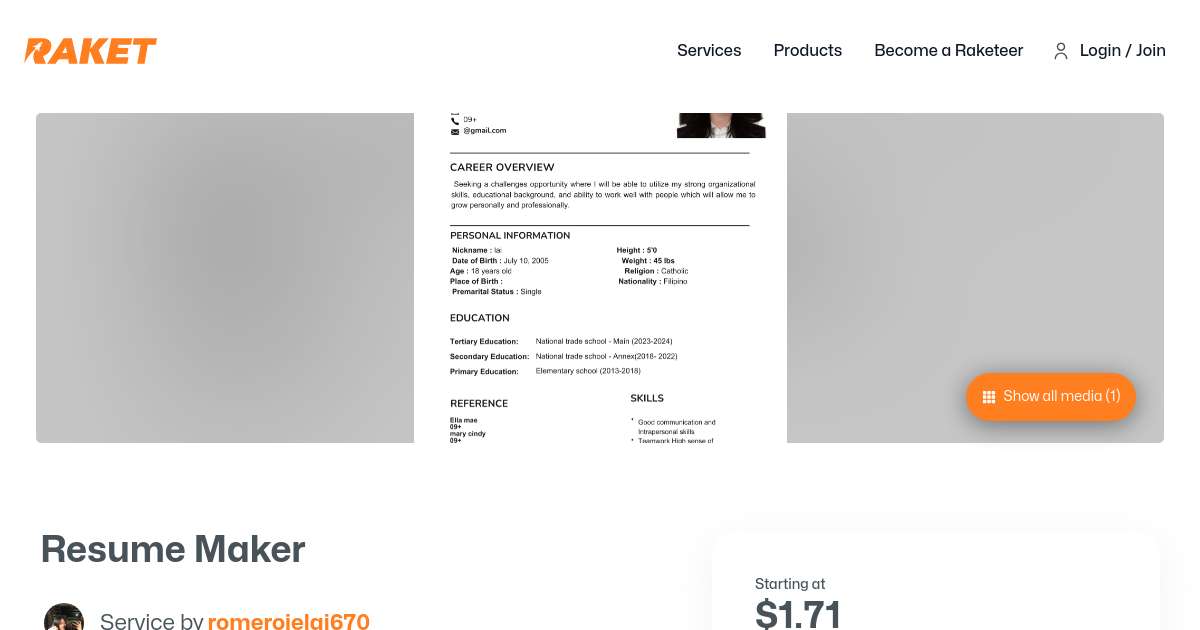Click the Resume Maker title
The image size is (1200, 630).
pos(173,550)
